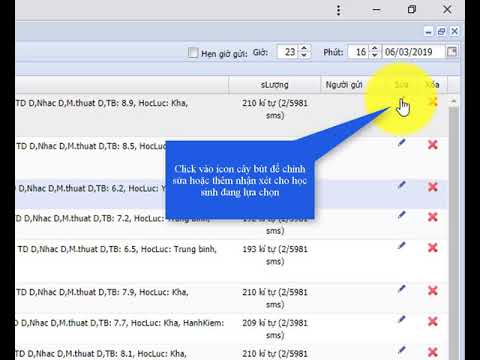Click the Giờ input field showing 23

pyautogui.click(x=288, y=52)
